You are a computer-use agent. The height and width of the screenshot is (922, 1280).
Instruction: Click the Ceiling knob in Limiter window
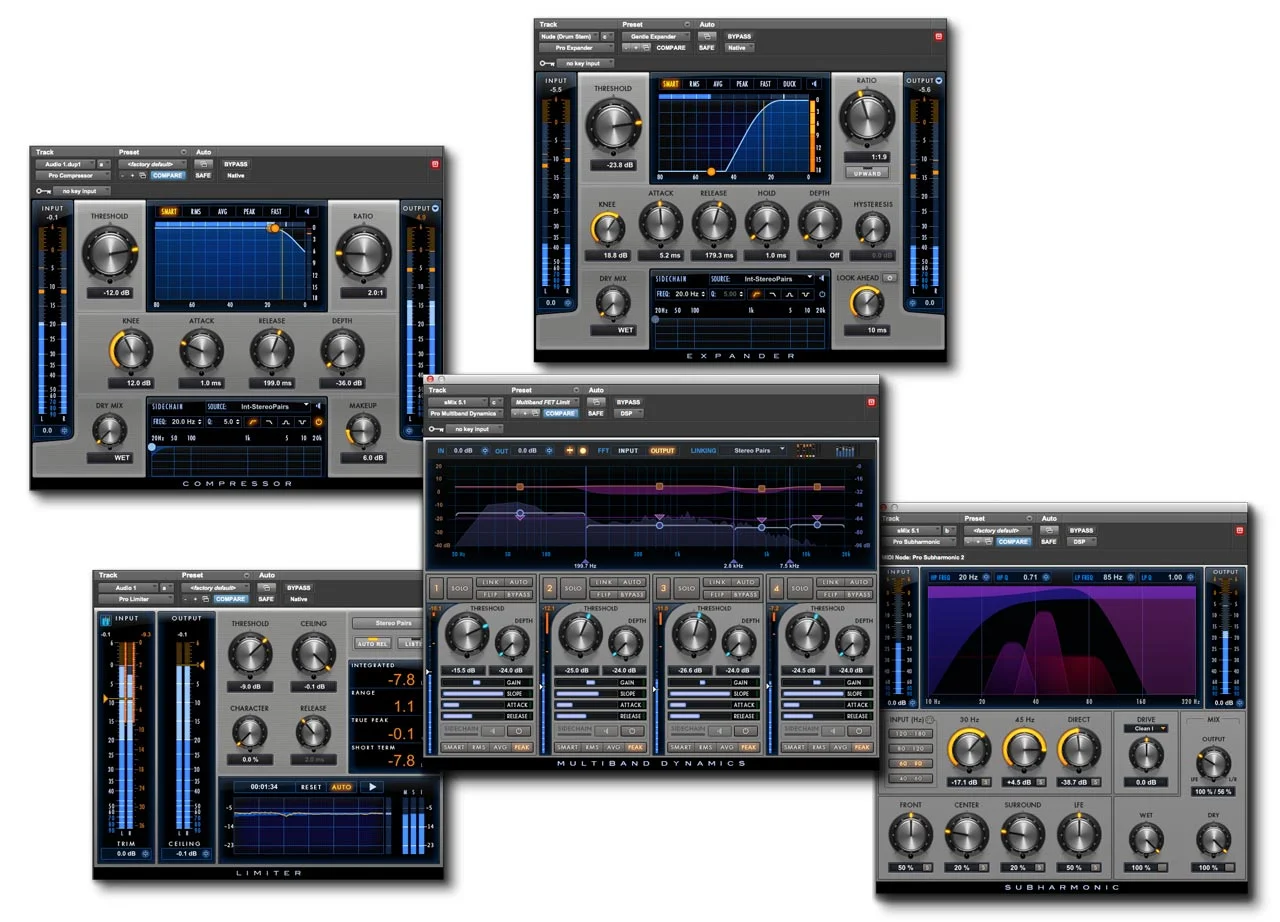313,654
